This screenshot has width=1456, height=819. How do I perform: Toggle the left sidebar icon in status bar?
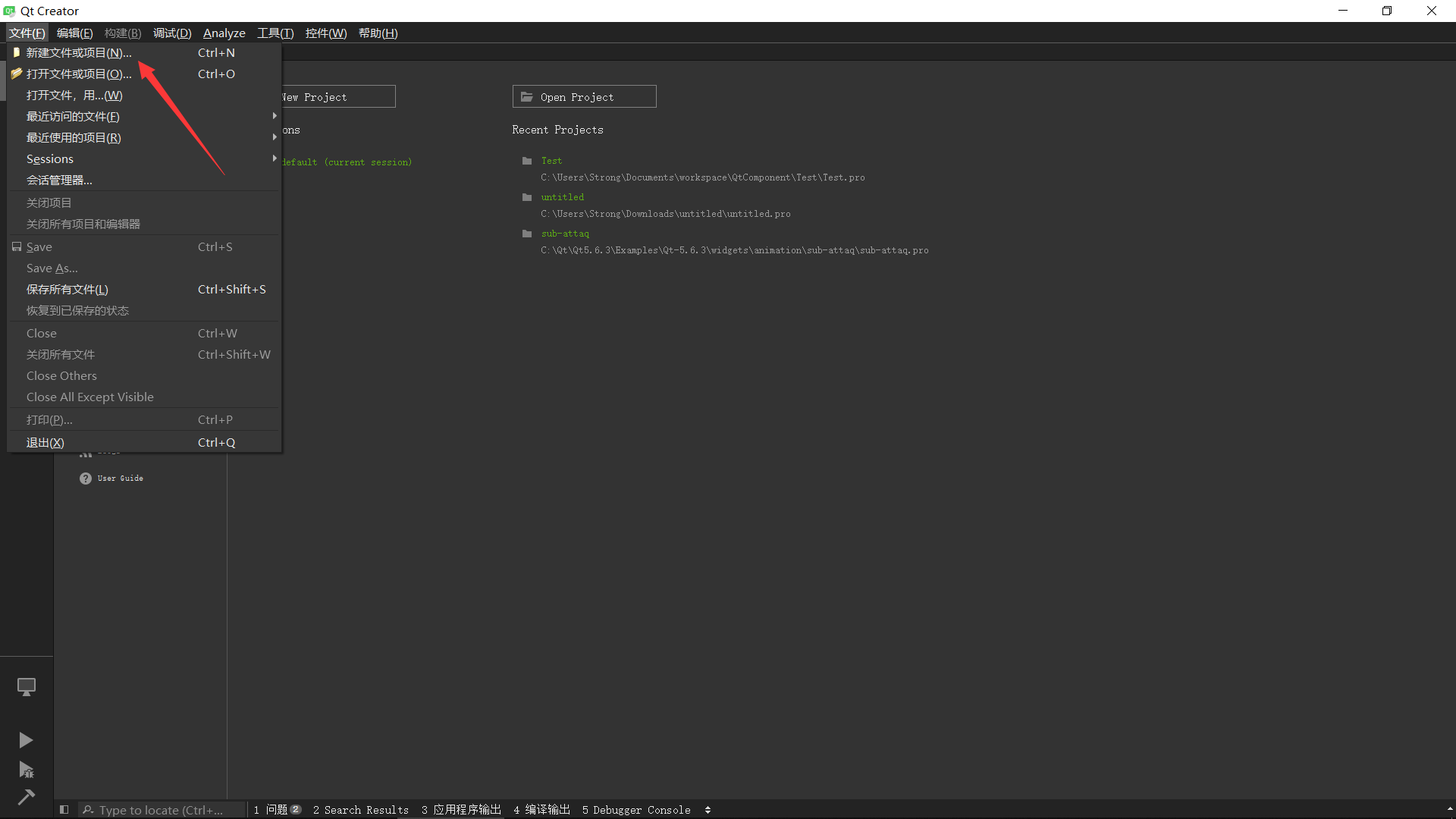pyautogui.click(x=64, y=810)
